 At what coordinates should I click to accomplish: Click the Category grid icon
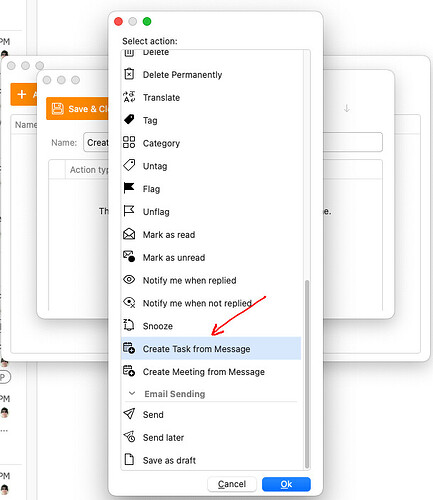(129, 142)
